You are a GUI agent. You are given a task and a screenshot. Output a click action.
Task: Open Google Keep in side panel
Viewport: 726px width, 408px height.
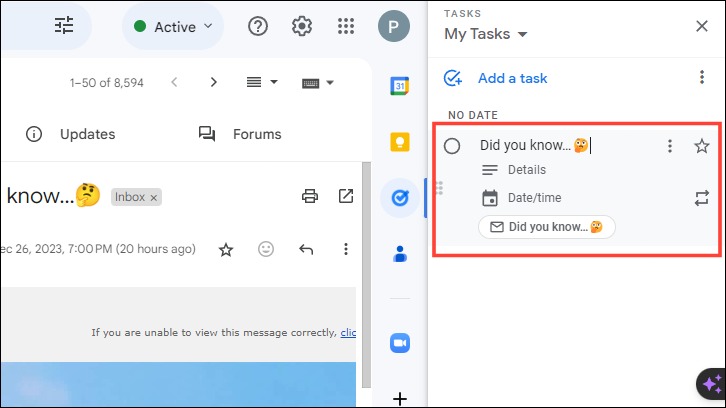tap(400, 142)
